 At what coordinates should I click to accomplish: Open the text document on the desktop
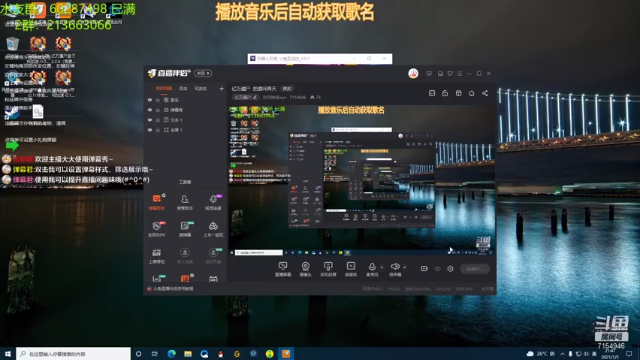click(38, 111)
